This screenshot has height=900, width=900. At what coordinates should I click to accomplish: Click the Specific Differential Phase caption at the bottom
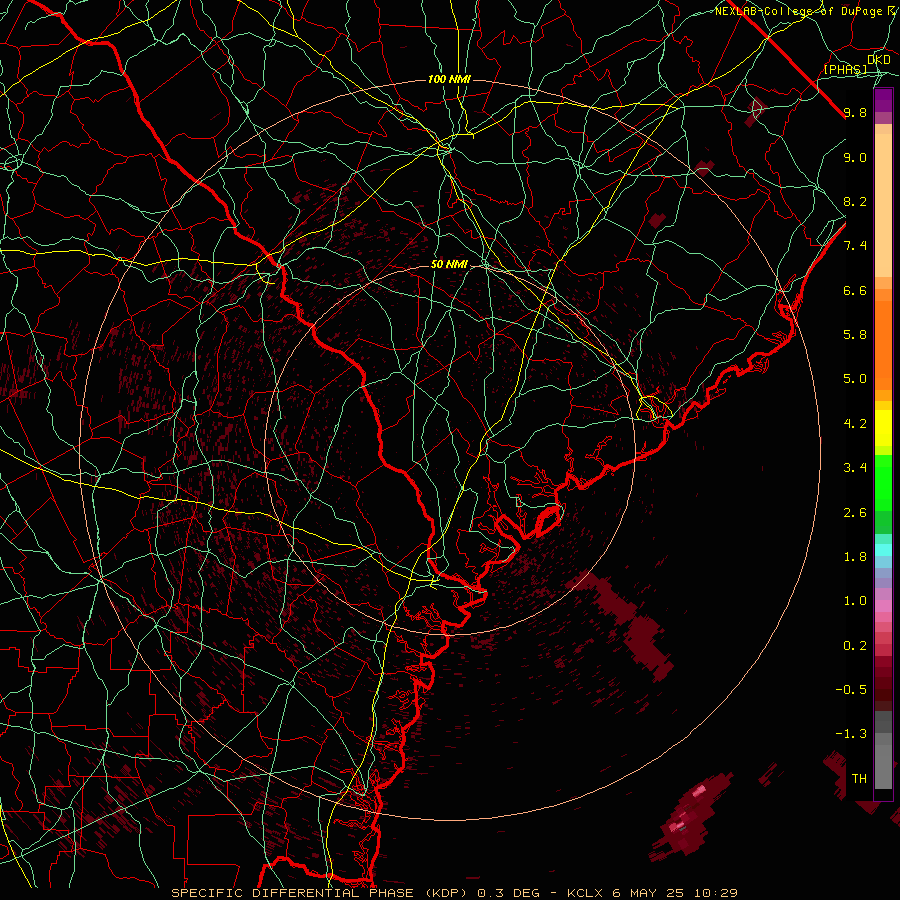(455, 893)
